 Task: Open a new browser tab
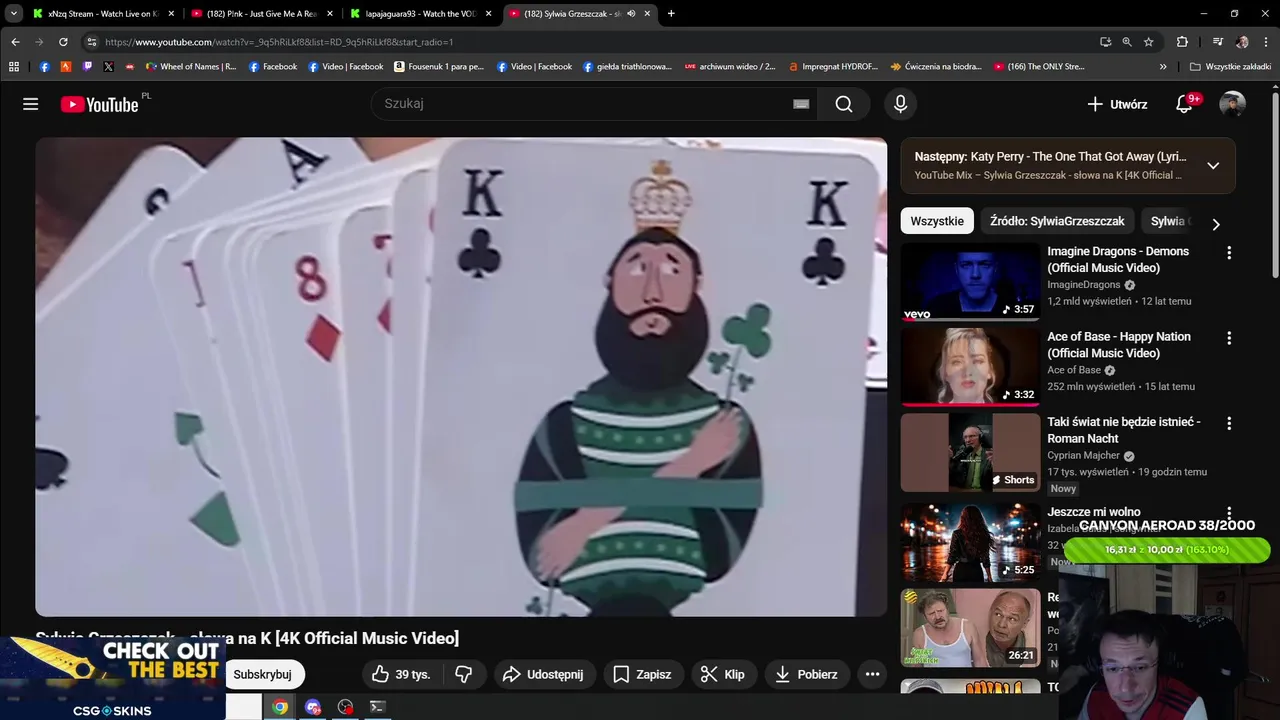[671, 14]
